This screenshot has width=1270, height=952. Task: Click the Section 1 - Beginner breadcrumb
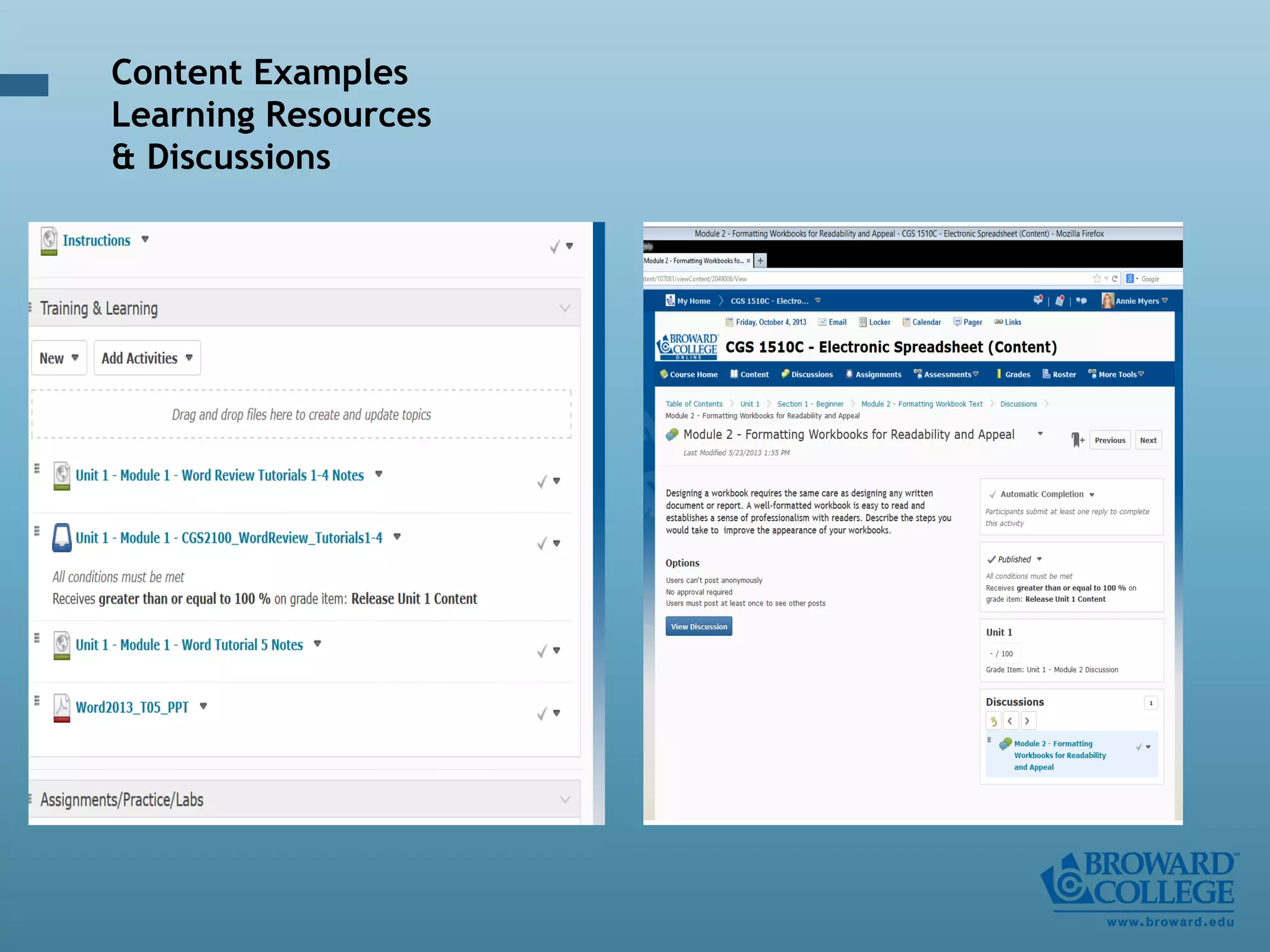click(x=810, y=404)
